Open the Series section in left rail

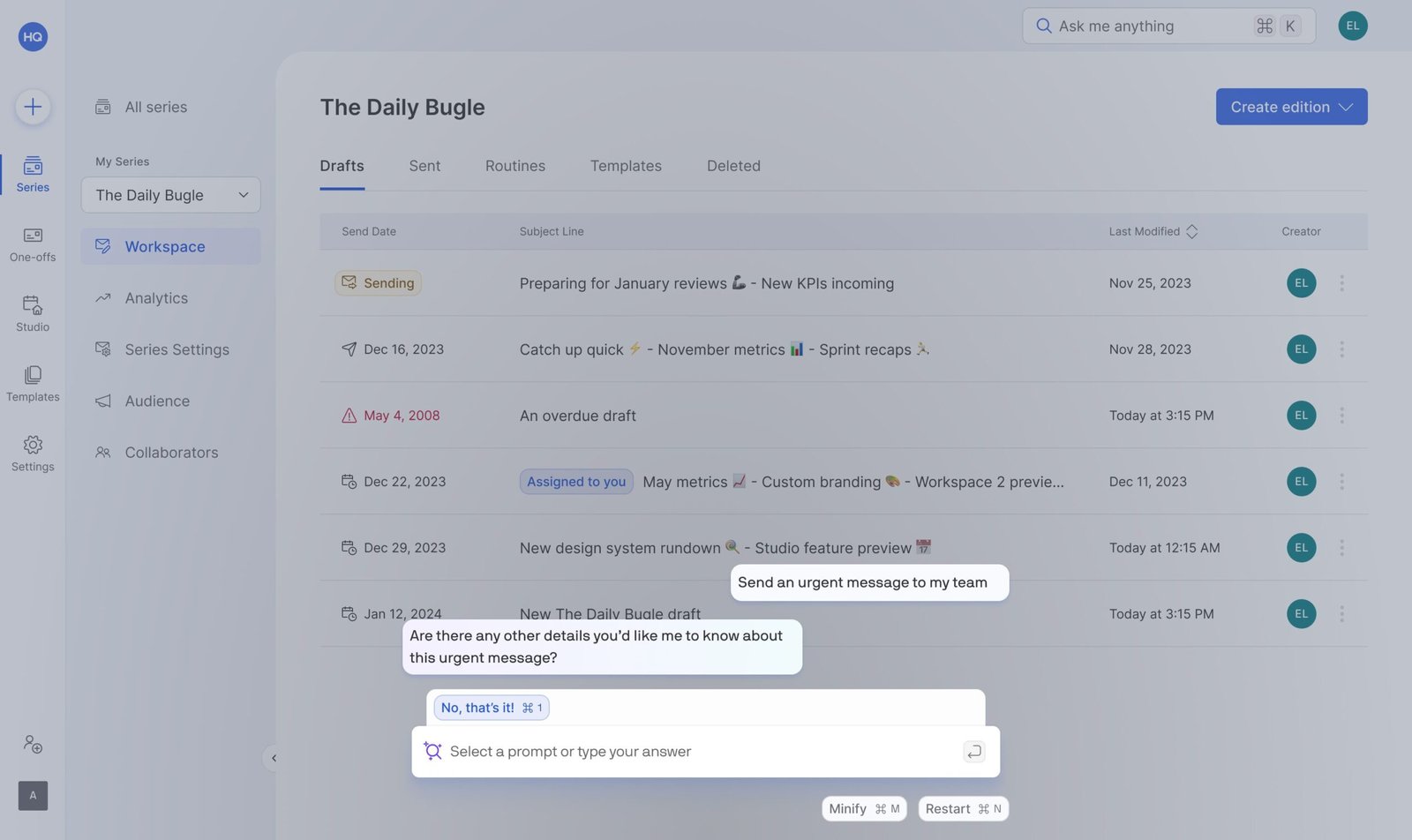pyautogui.click(x=33, y=175)
